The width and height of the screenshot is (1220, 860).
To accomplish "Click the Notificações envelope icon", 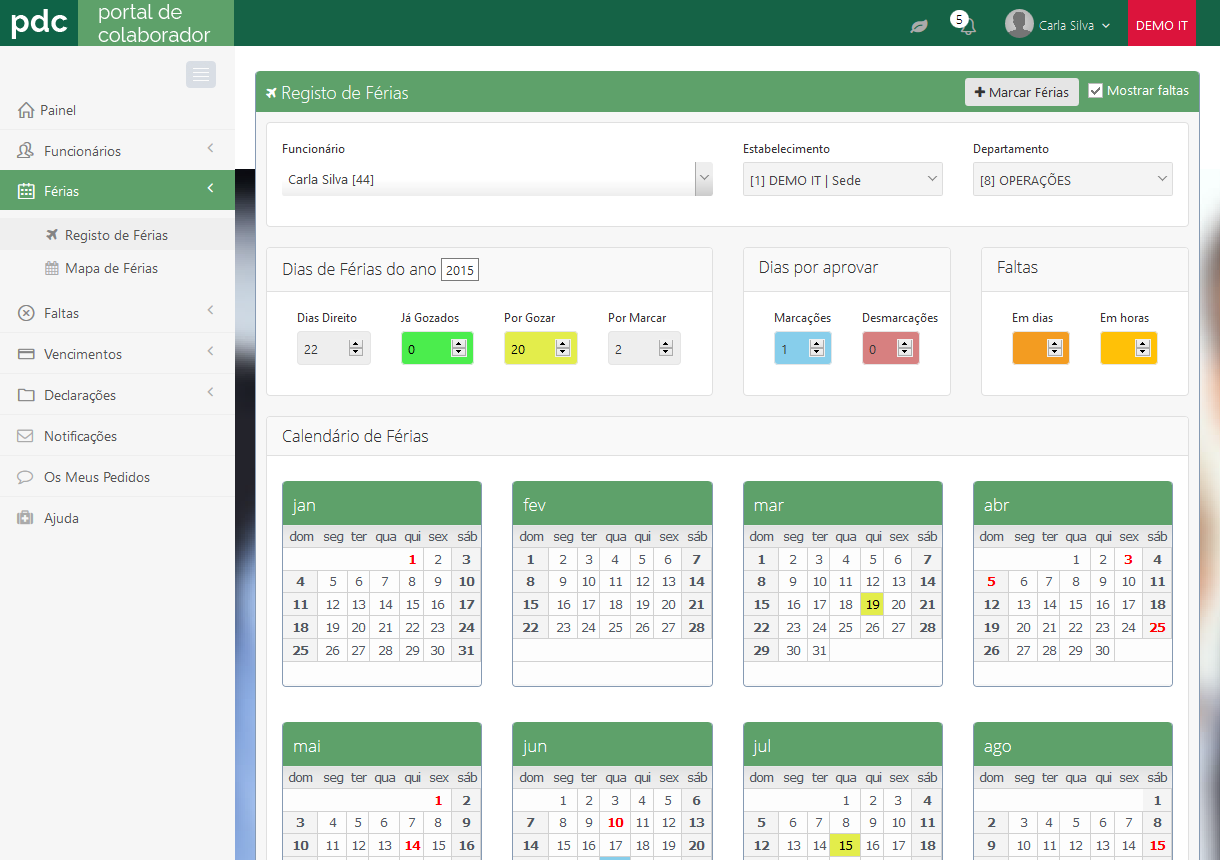I will [x=26, y=436].
